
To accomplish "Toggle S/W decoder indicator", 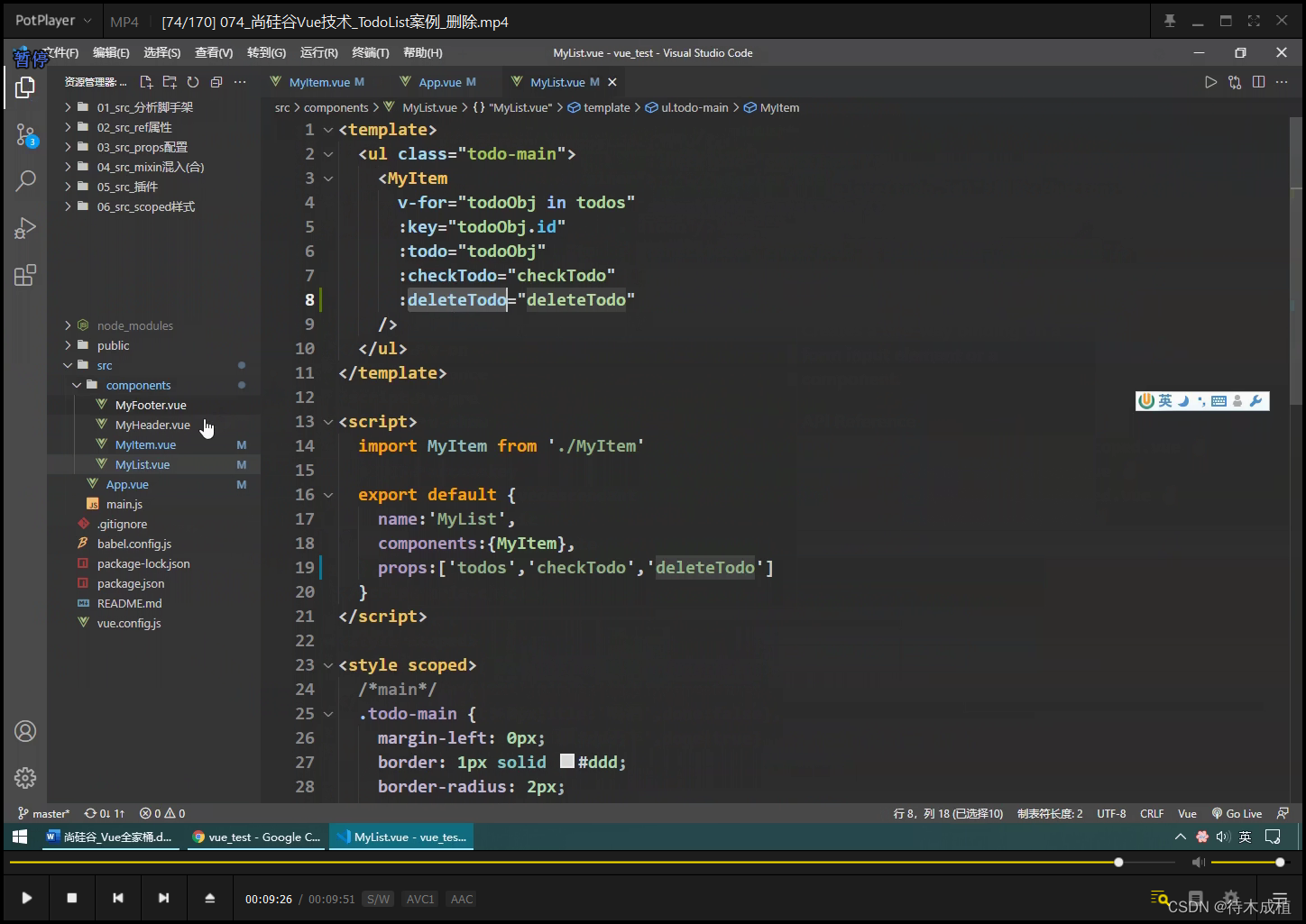I will click(378, 899).
